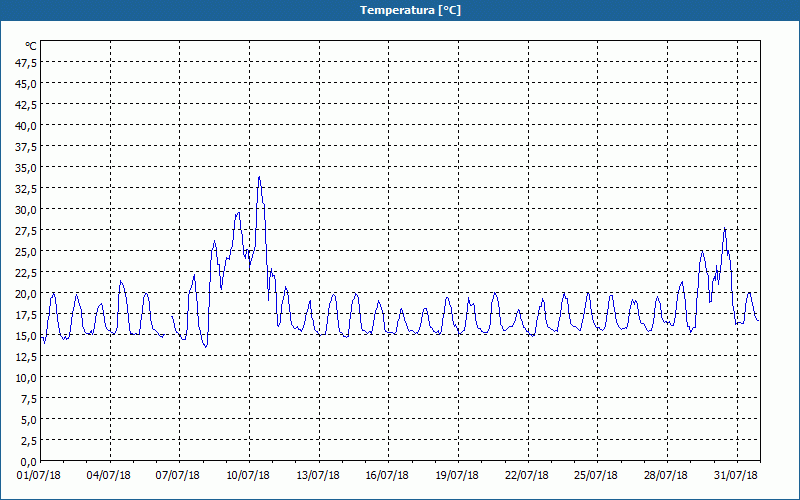
Task: Click the 31/07/18 date label
Action: (736, 476)
